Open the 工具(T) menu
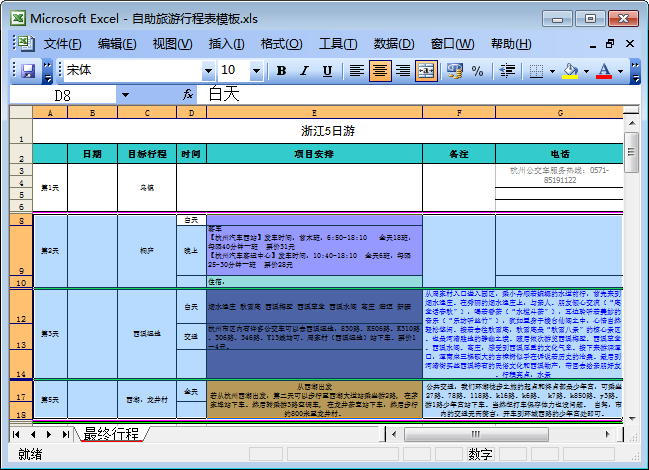649x470 pixels. [338, 44]
